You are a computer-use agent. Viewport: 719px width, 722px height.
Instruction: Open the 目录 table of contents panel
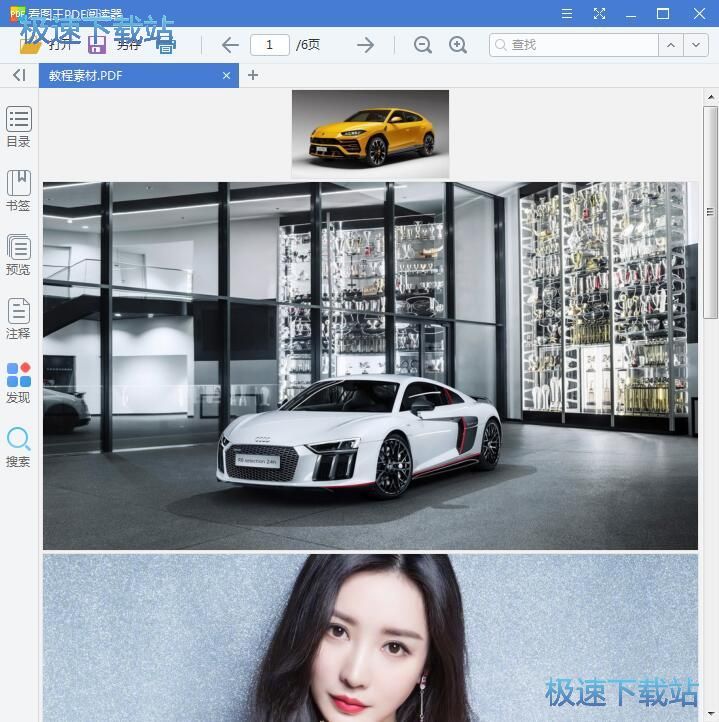[18, 127]
